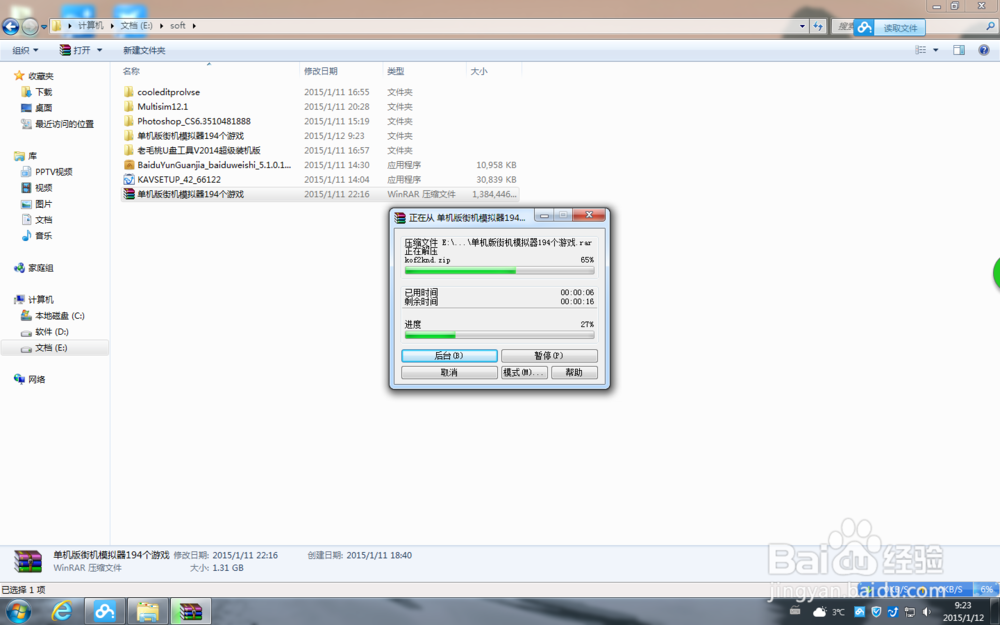Click 新建文件夹 in the toolbar
This screenshot has height=625, width=1000.
click(x=144, y=50)
